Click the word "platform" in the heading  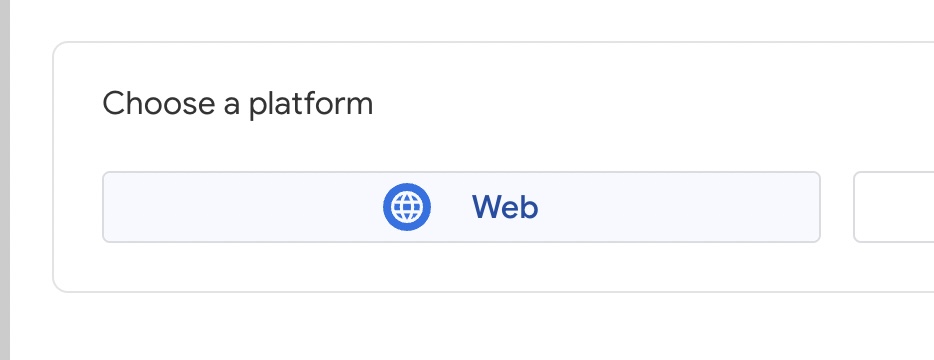click(x=311, y=104)
